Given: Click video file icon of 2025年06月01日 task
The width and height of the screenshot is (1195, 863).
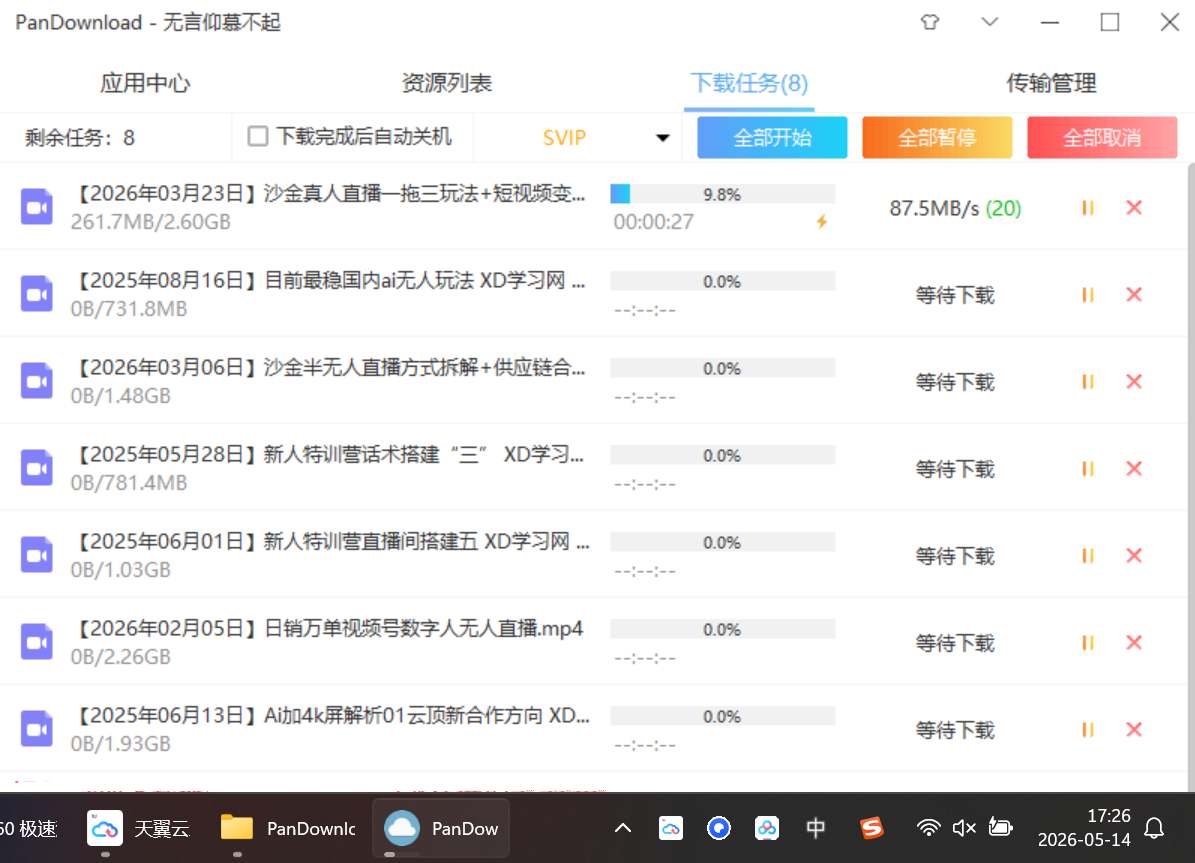Looking at the screenshot, I should (x=37, y=555).
